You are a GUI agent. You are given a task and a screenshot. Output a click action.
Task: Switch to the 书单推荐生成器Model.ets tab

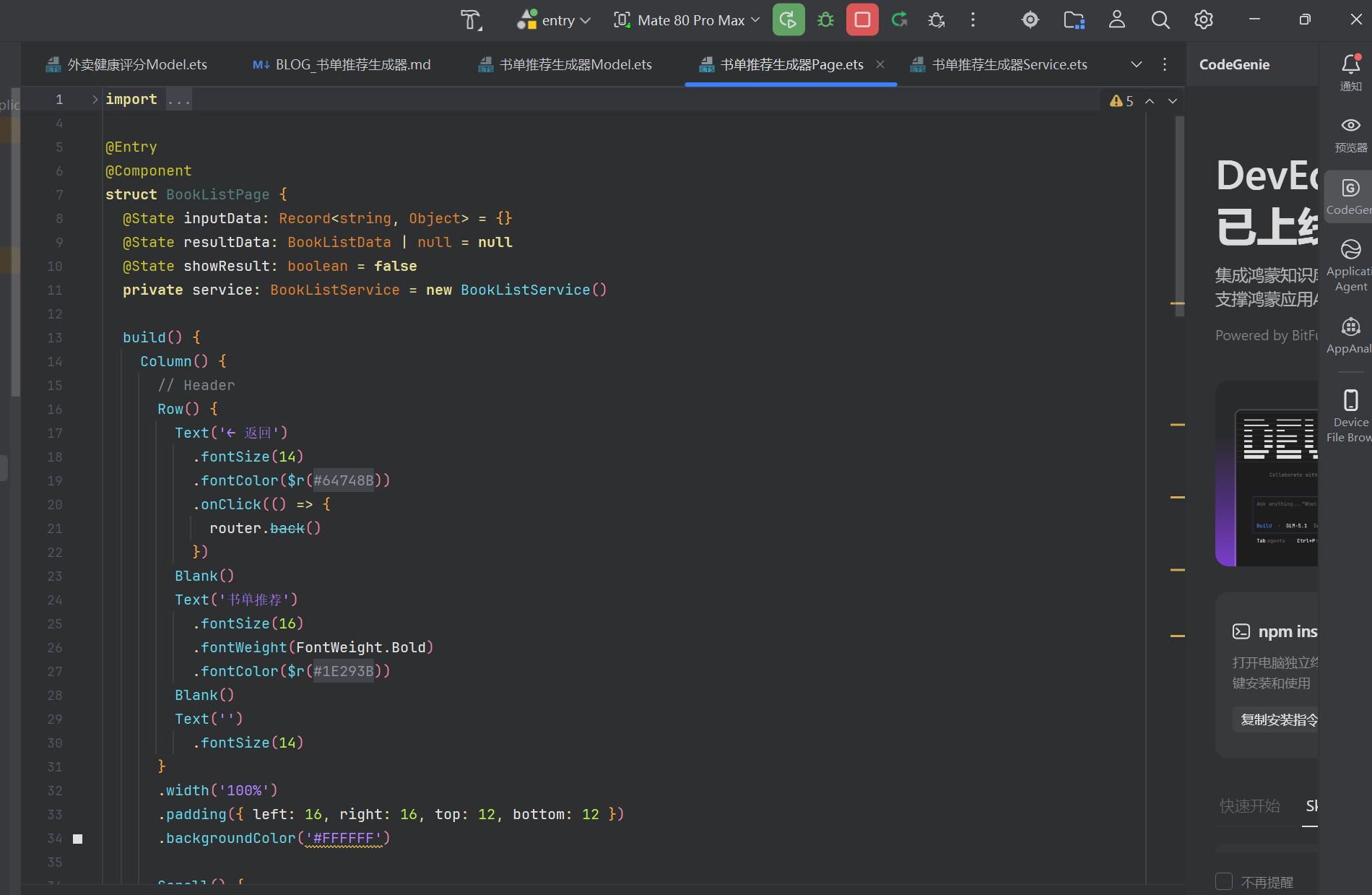click(x=566, y=64)
